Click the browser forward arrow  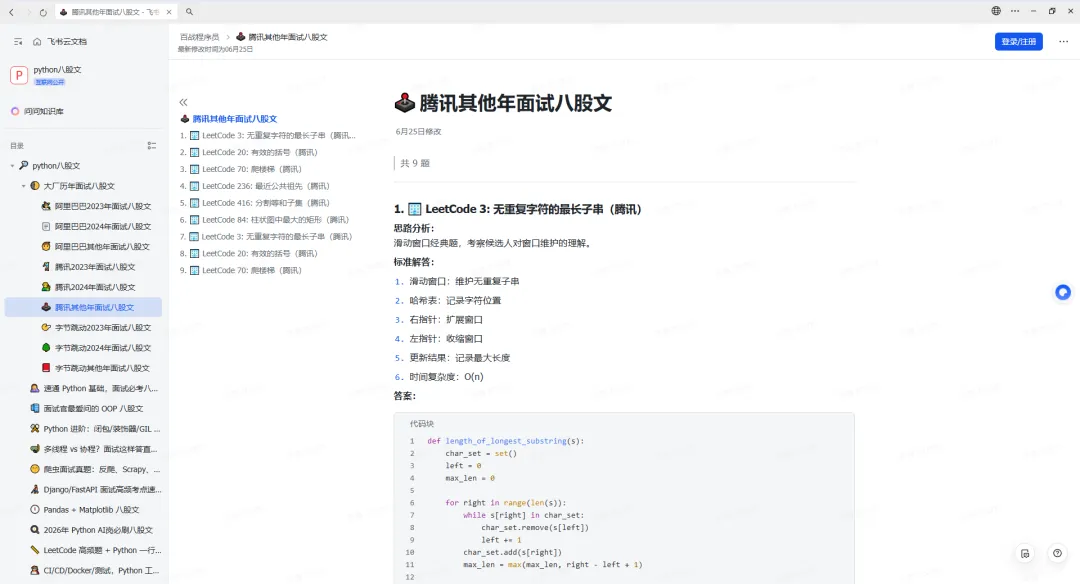point(28,12)
